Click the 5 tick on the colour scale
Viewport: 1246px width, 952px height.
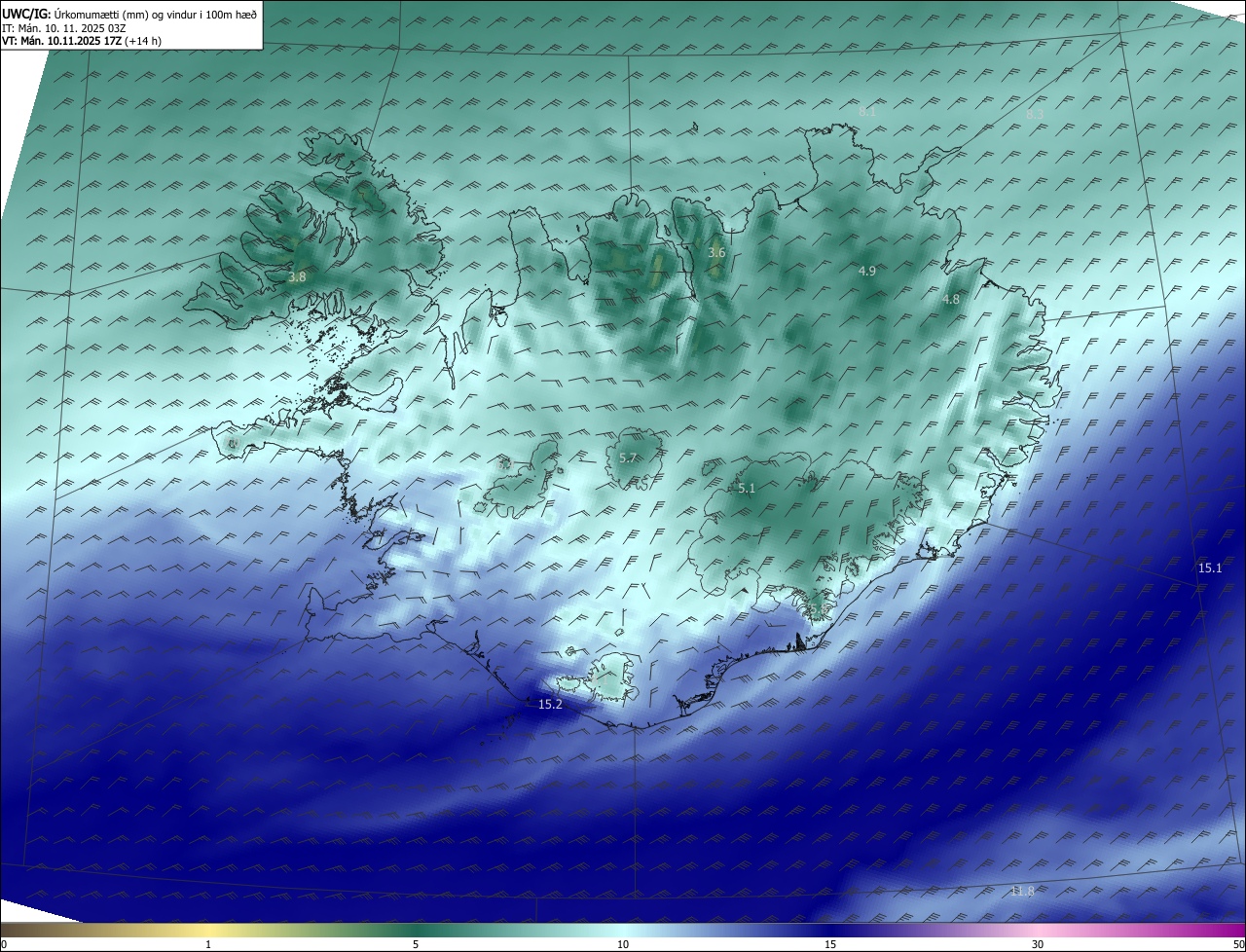click(416, 944)
